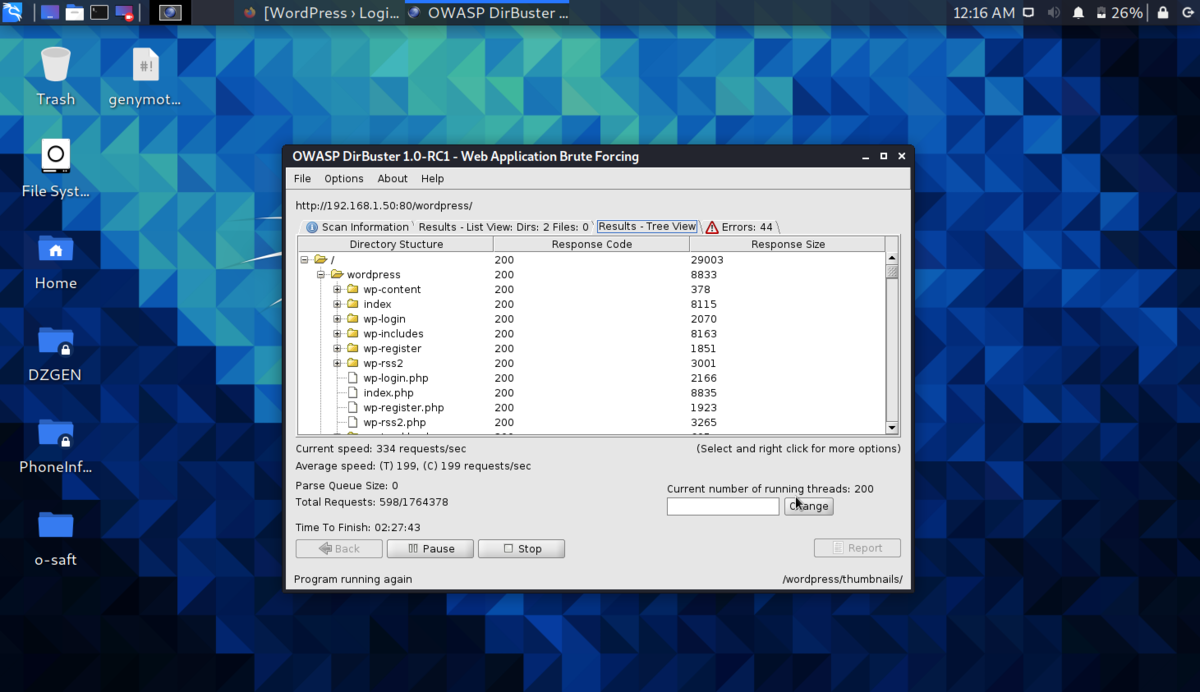Select the File System desktop icon
The image size is (1200, 692).
pos(55,168)
